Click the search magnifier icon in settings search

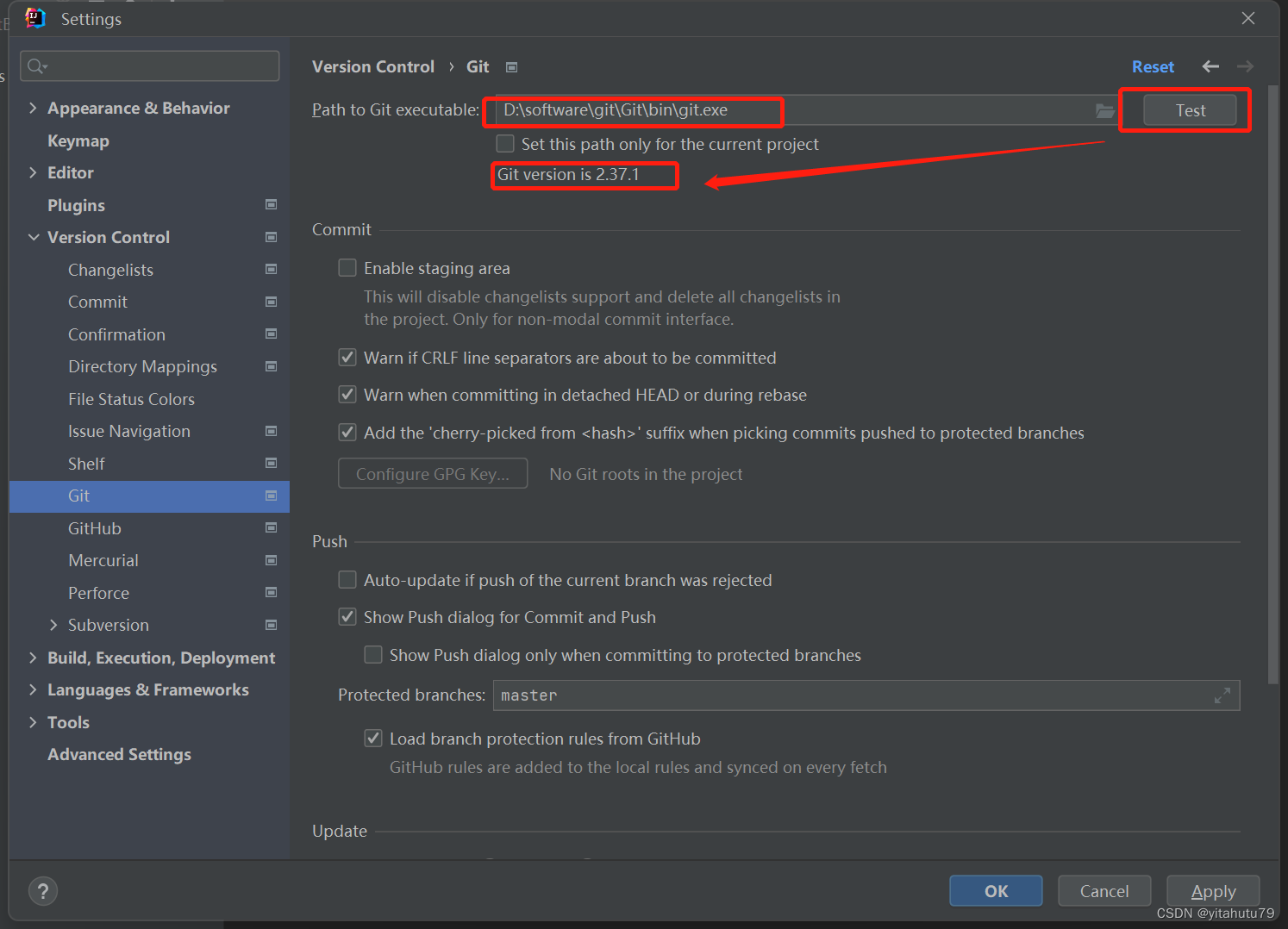point(37,66)
